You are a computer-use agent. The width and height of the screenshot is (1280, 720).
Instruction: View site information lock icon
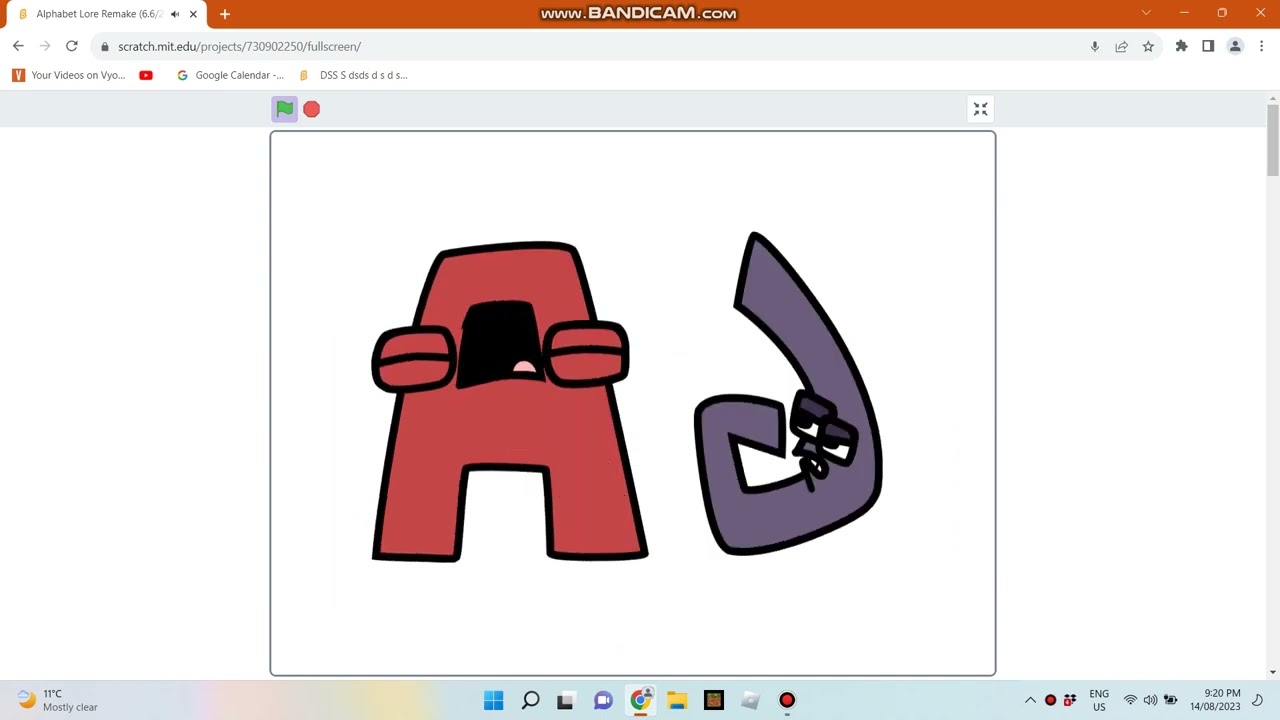[104, 46]
